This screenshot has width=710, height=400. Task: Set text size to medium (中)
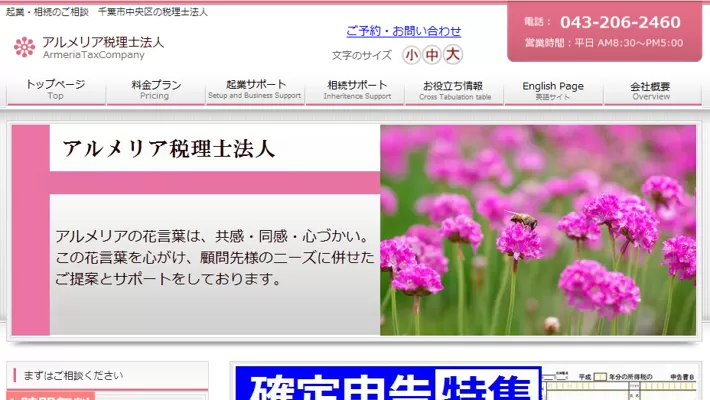[431, 55]
